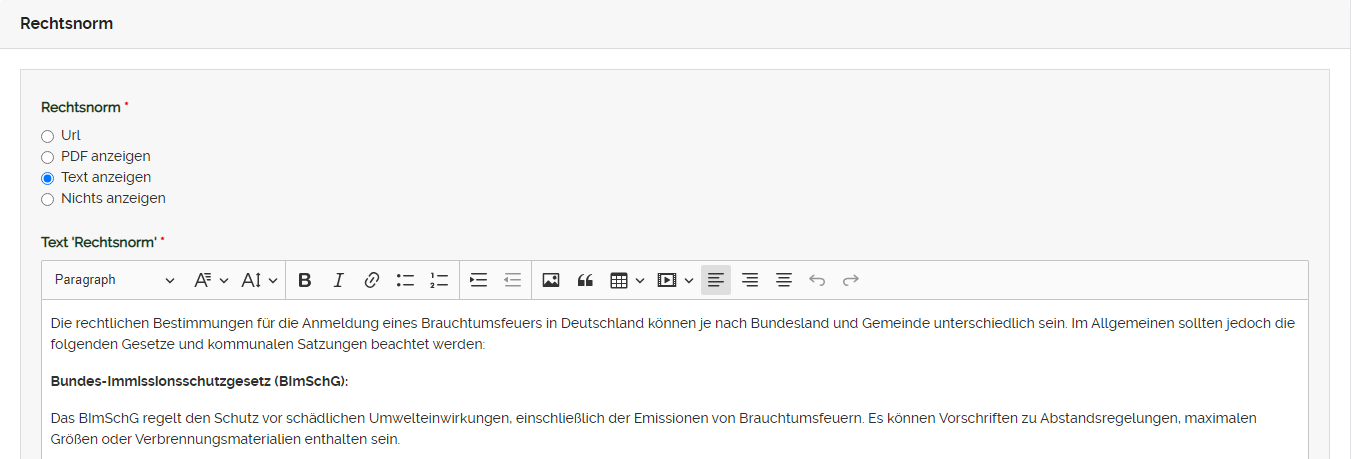Open the insert media menu

pyautogui.click(x=675, y=280)
